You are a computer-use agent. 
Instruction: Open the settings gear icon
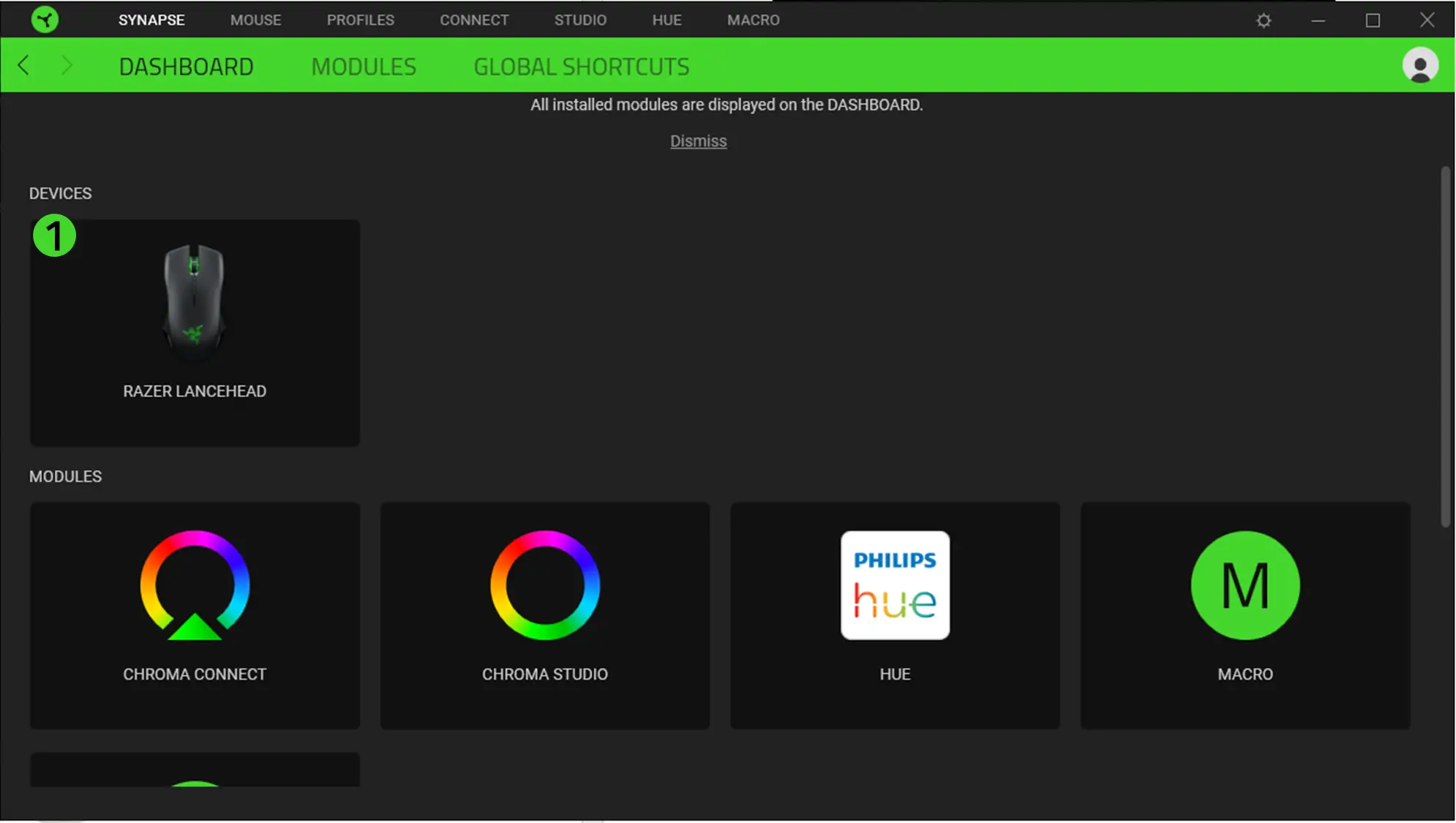[1264, 20]
